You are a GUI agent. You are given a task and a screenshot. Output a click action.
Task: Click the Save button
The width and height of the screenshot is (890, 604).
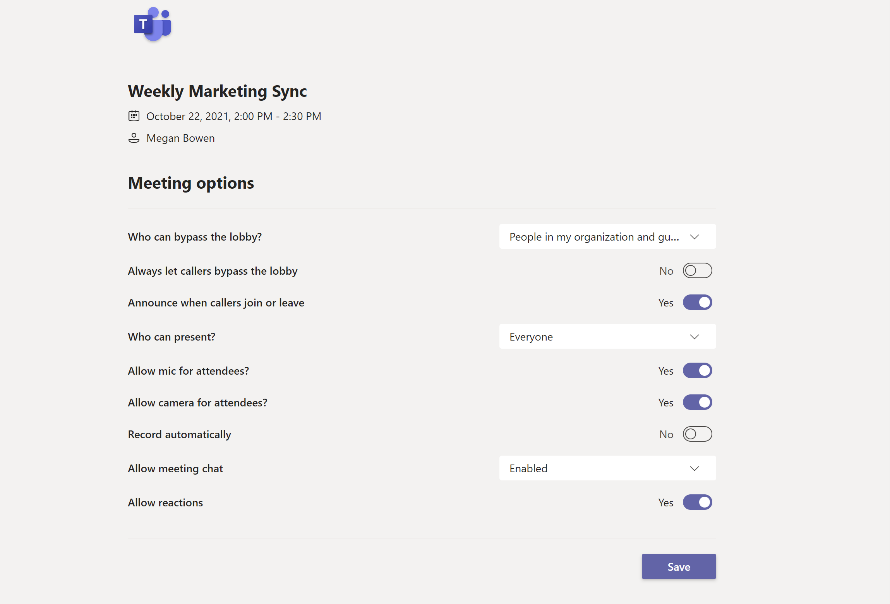(x=678, y=567)
